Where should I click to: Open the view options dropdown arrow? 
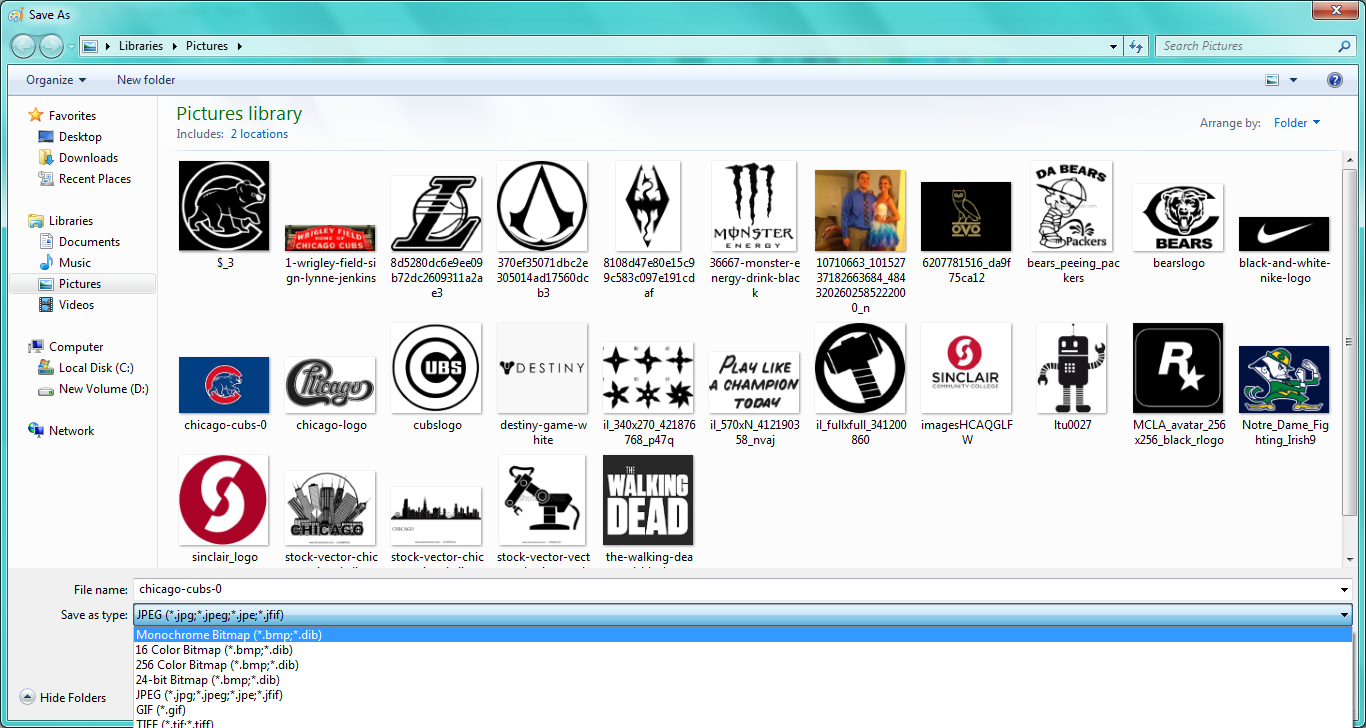pos(1293,80)
